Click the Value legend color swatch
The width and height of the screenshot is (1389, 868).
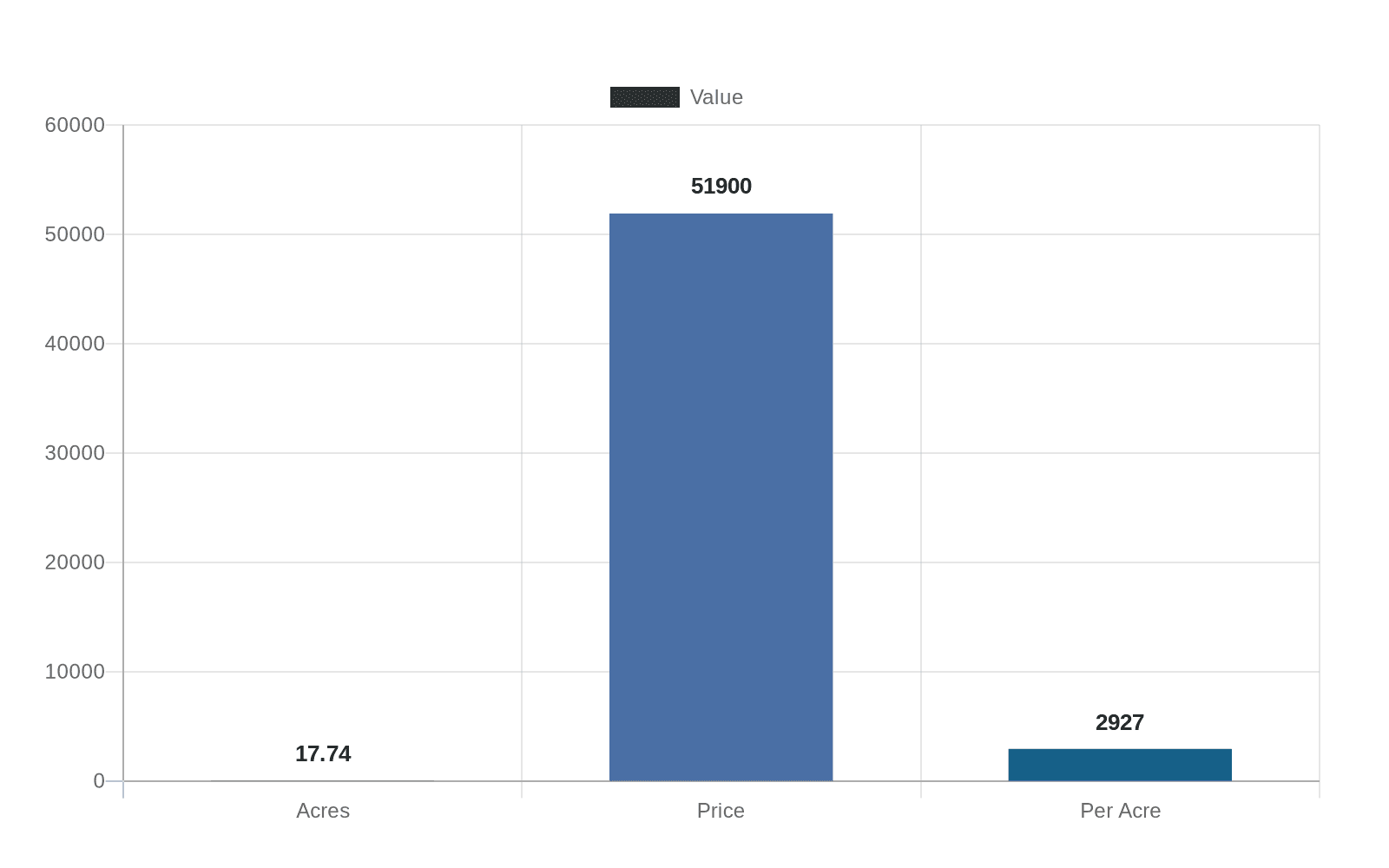click(x=644, y=97)
